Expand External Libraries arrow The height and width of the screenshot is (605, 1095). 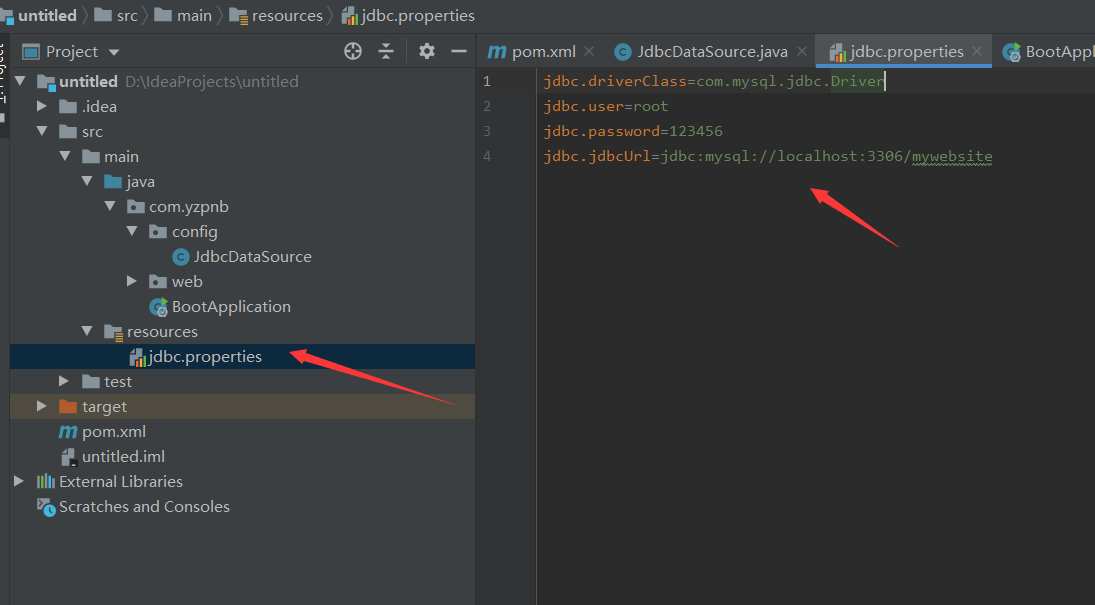(19, 481)
